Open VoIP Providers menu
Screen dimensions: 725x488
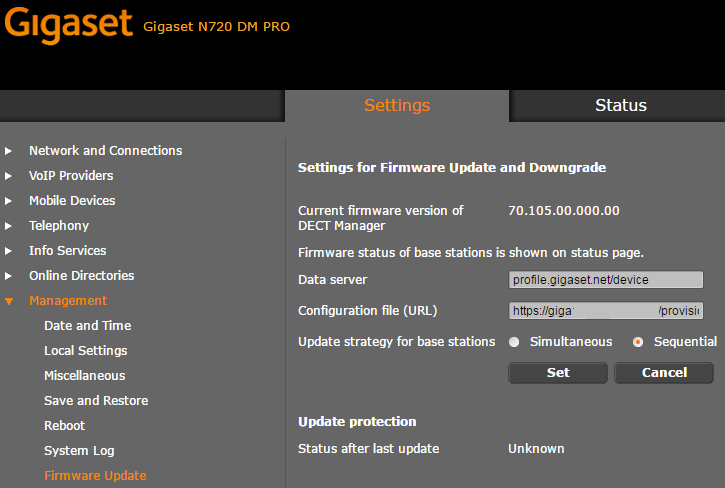point(71,176)
